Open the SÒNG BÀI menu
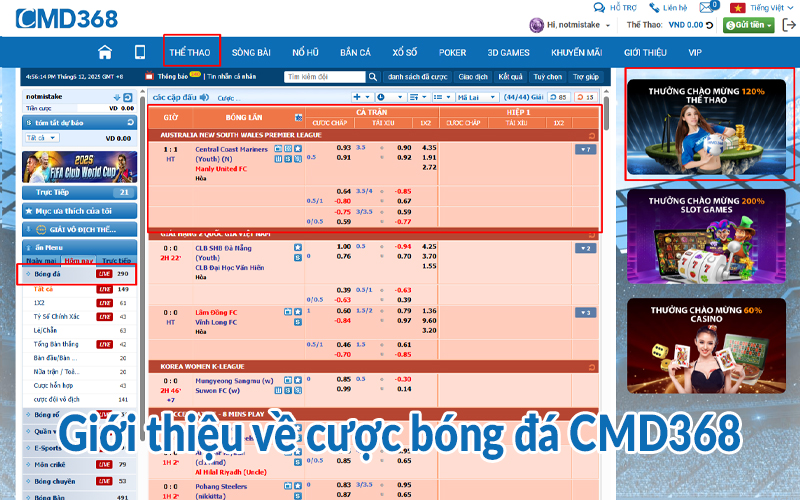800x500 pixels. pos(251,52)
